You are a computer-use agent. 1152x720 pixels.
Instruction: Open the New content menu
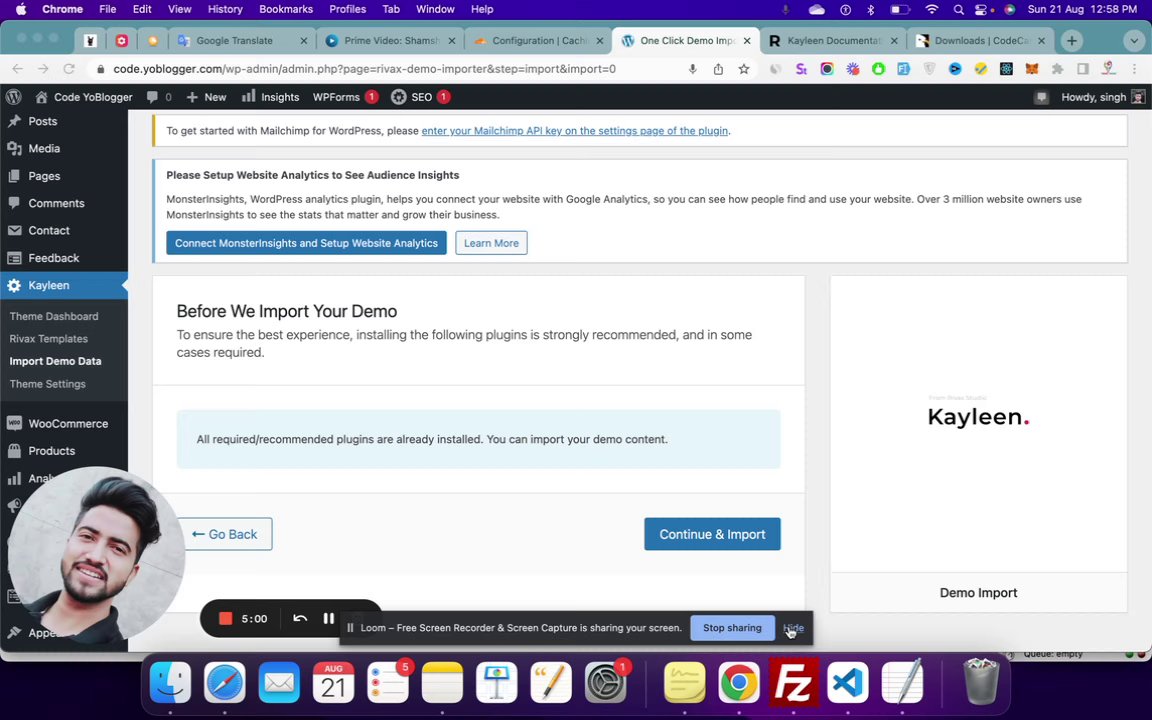tap(206, 97)
